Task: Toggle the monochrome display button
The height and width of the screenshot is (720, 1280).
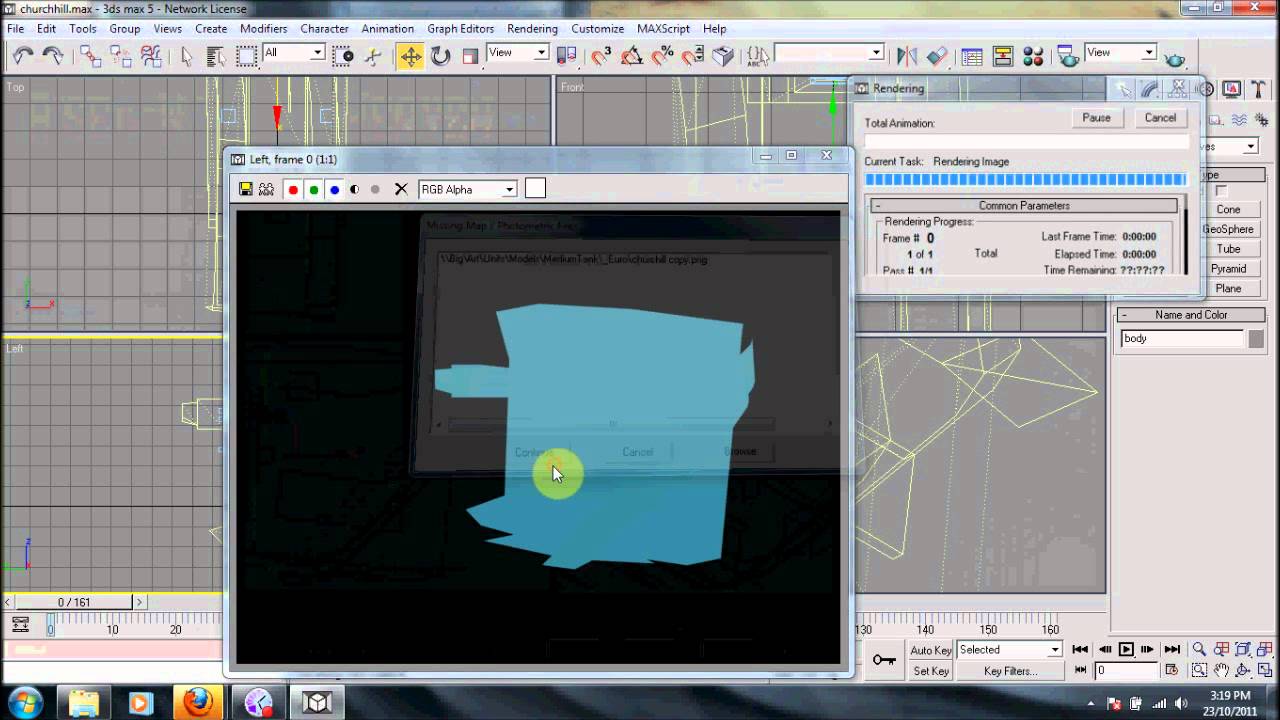Action: coord(375,189)
